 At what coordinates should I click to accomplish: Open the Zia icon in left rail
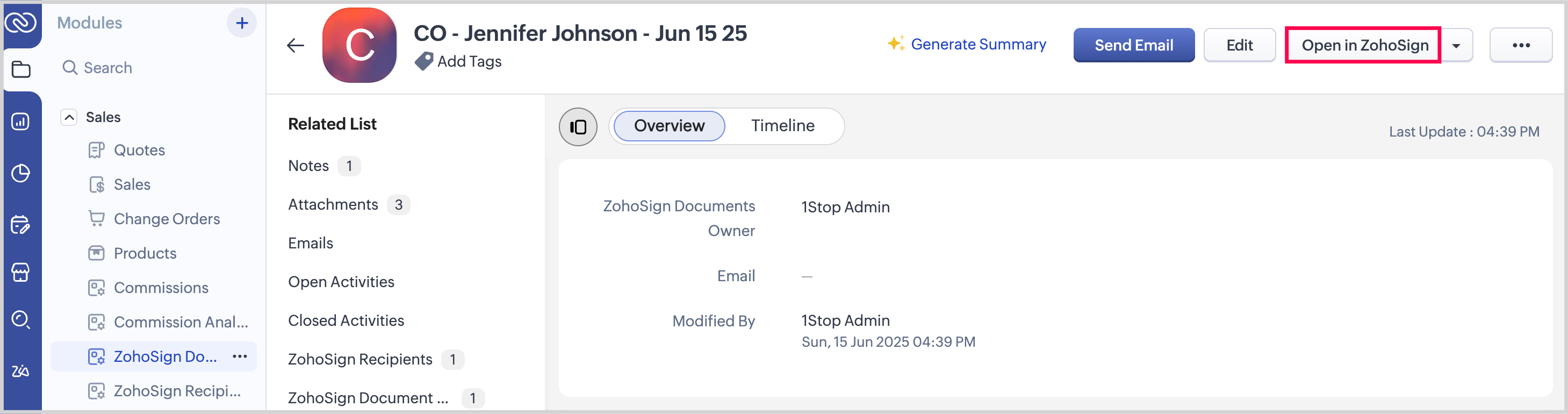tap(21, 371)
